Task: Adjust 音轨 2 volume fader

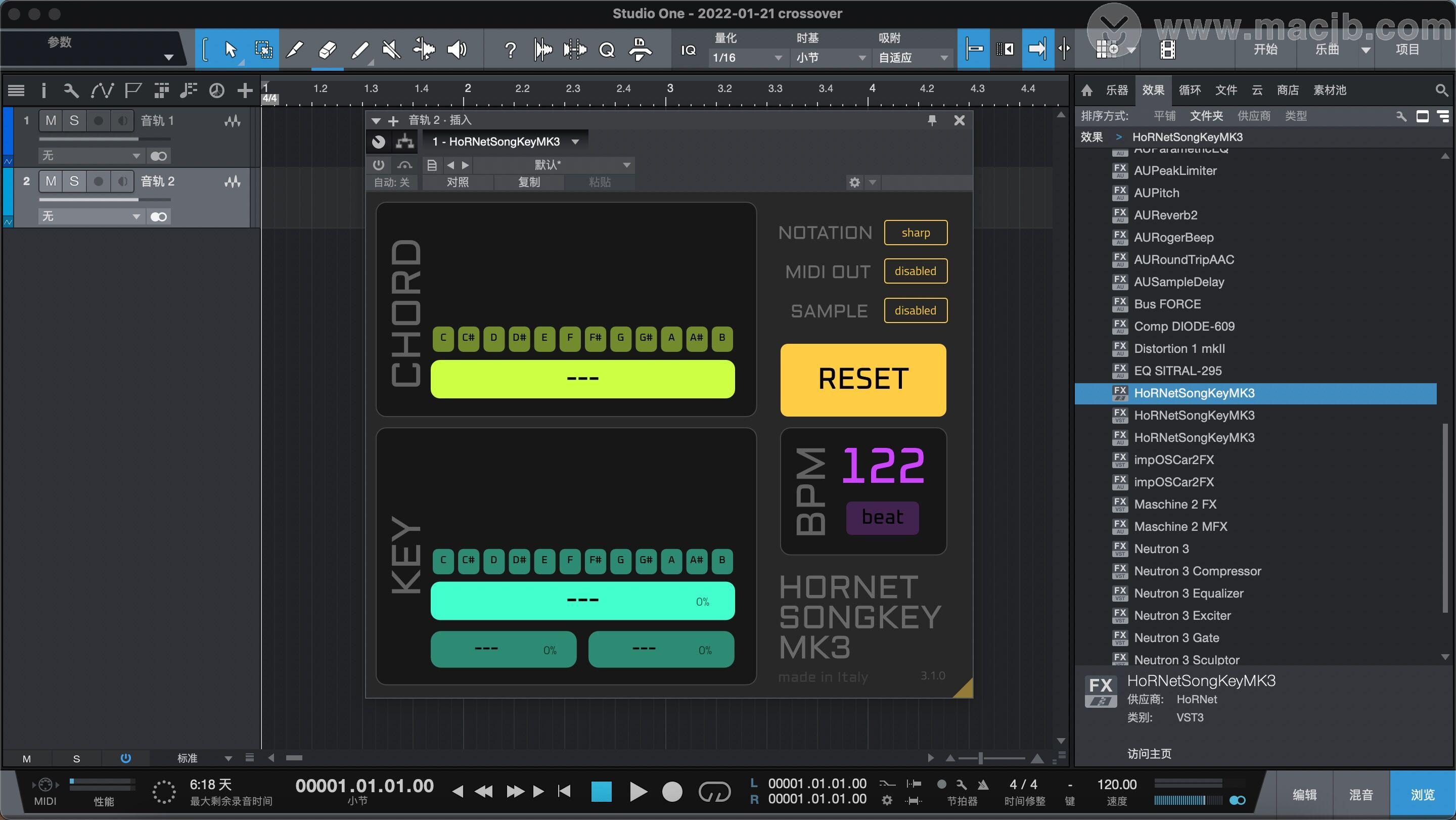Action: pyautogui.click(x=105, y=200)
